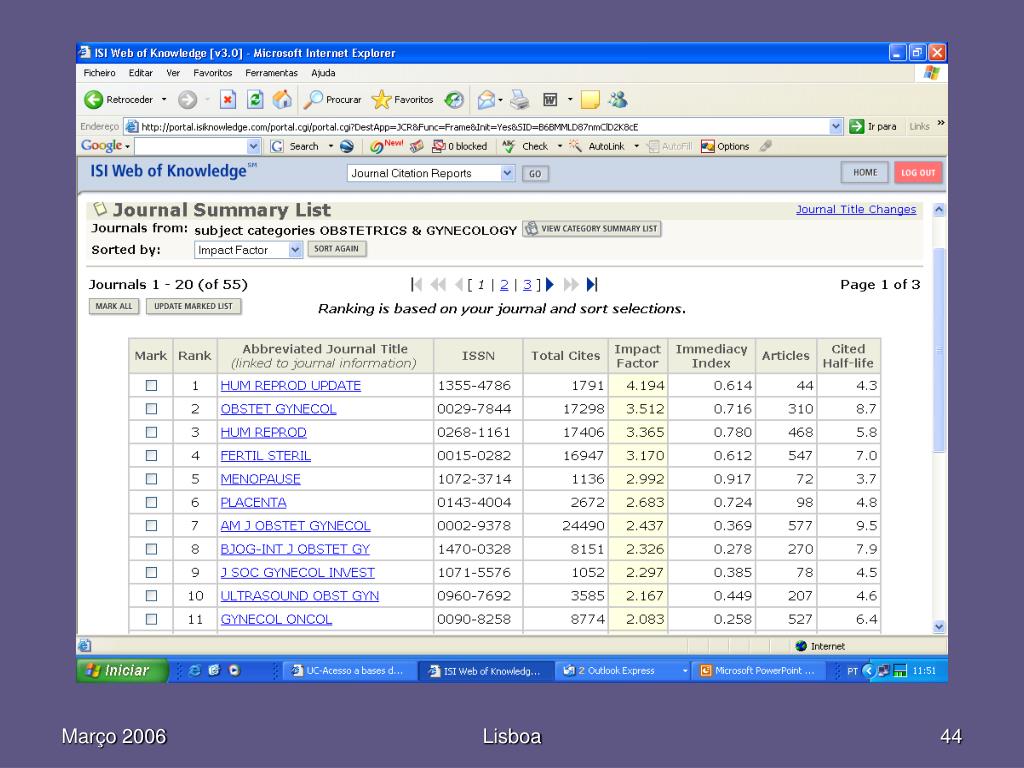1024x768 pixels.
Task: Go to the browser home page icon
Action: click(x=282, y=99)
